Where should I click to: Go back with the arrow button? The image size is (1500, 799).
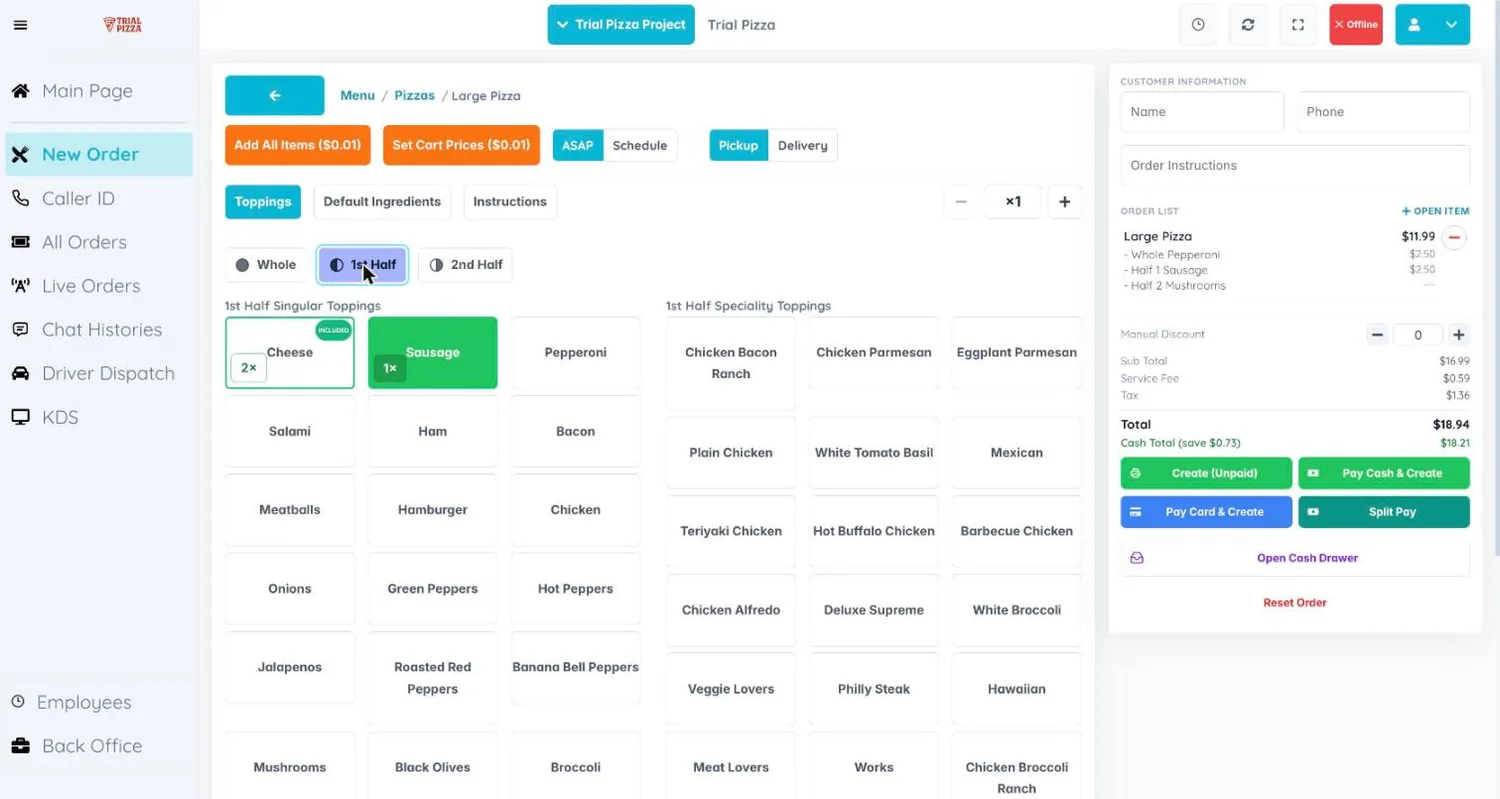coord(275,96)
